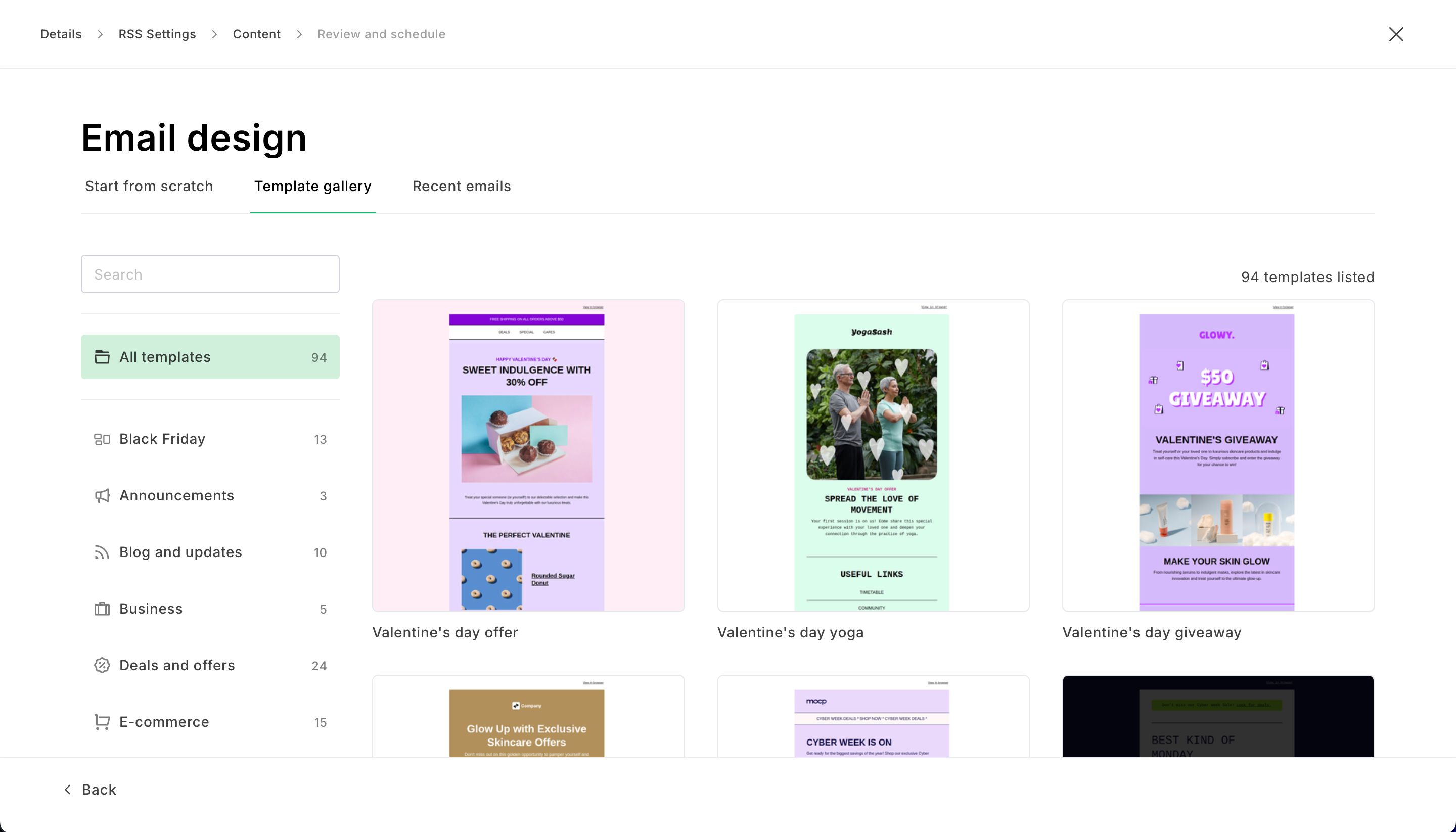Choose the Valentine's day giveaway template thumbnail
The height and width of the screenshot is (832, 1456).
[1218, 455]
